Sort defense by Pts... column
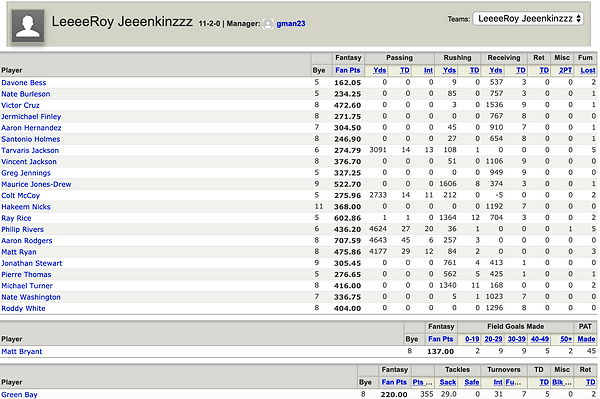600x399 pixels. coord(422,382)
